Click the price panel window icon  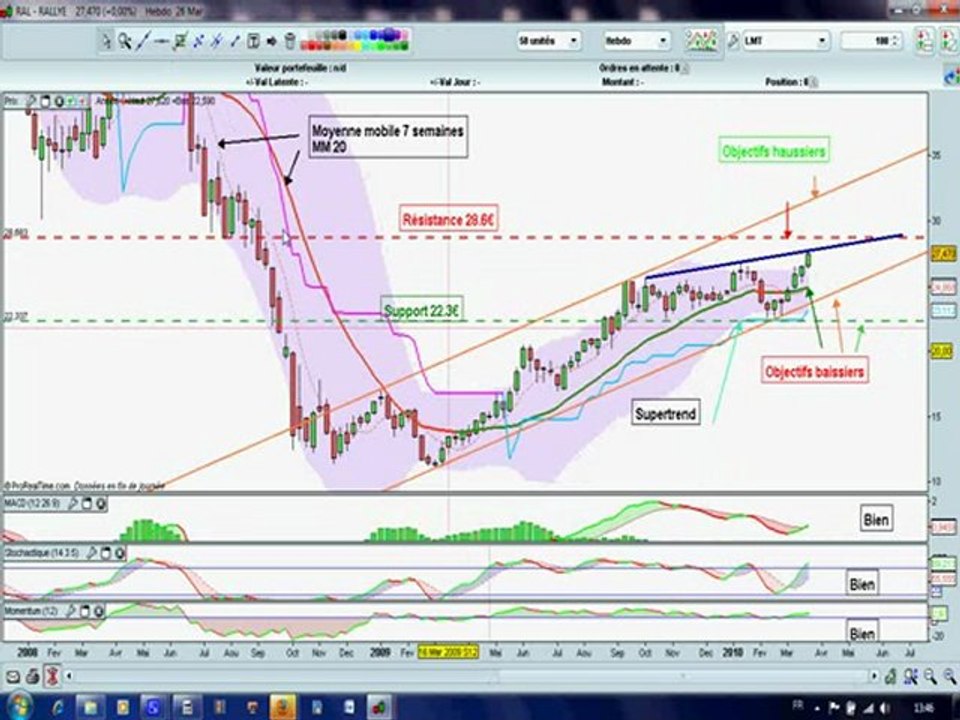point(45,101)
